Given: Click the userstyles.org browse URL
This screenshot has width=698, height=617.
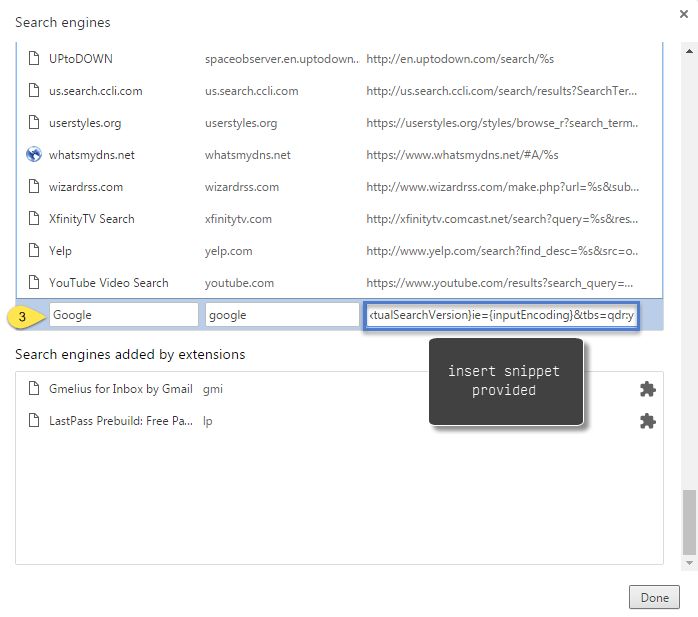Looking at the screenshot, I should pyautogui.click(x=502, y=123).
